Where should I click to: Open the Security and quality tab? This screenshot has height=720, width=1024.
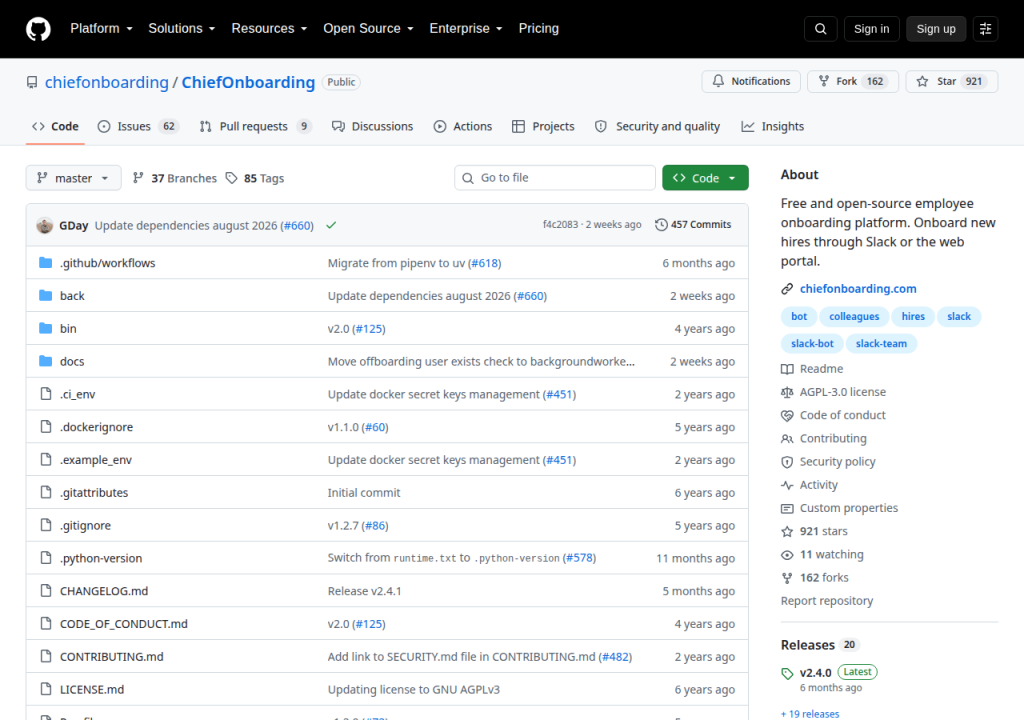658,126
